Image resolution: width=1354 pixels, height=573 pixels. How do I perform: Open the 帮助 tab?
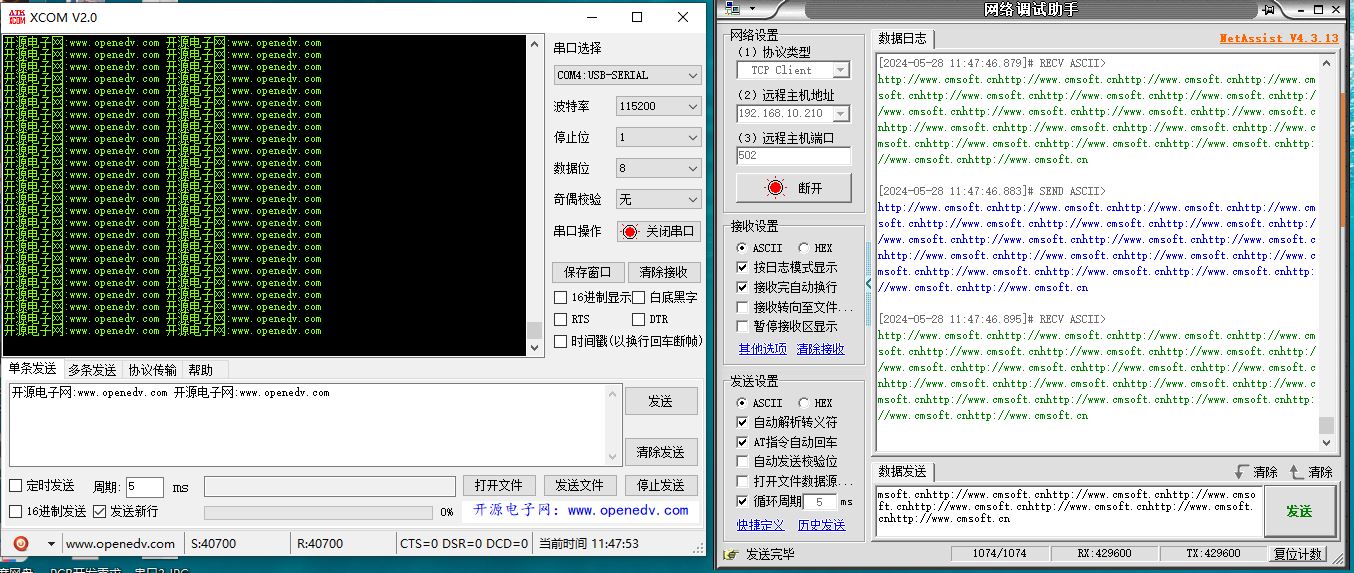coord(201,370)
